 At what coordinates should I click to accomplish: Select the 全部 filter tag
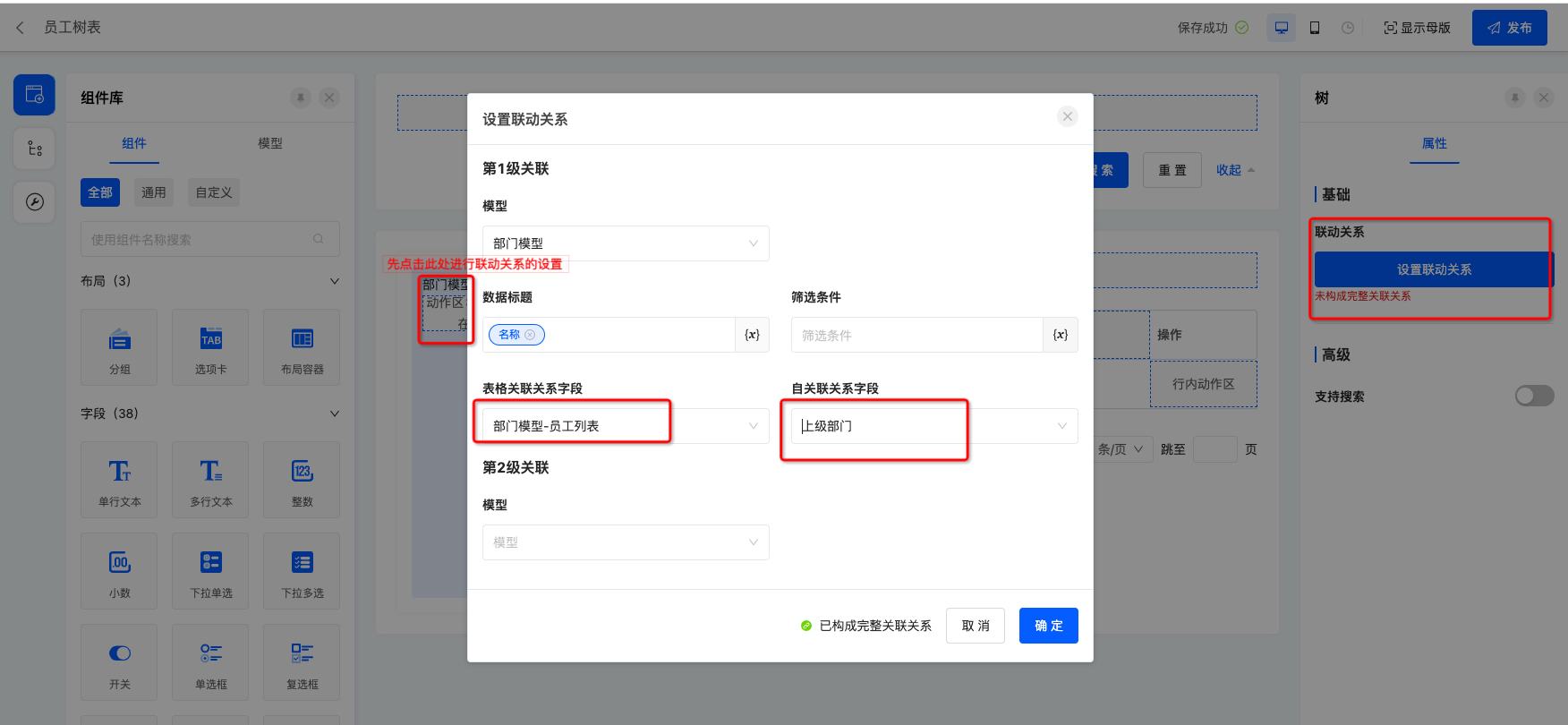pos(100,192)
